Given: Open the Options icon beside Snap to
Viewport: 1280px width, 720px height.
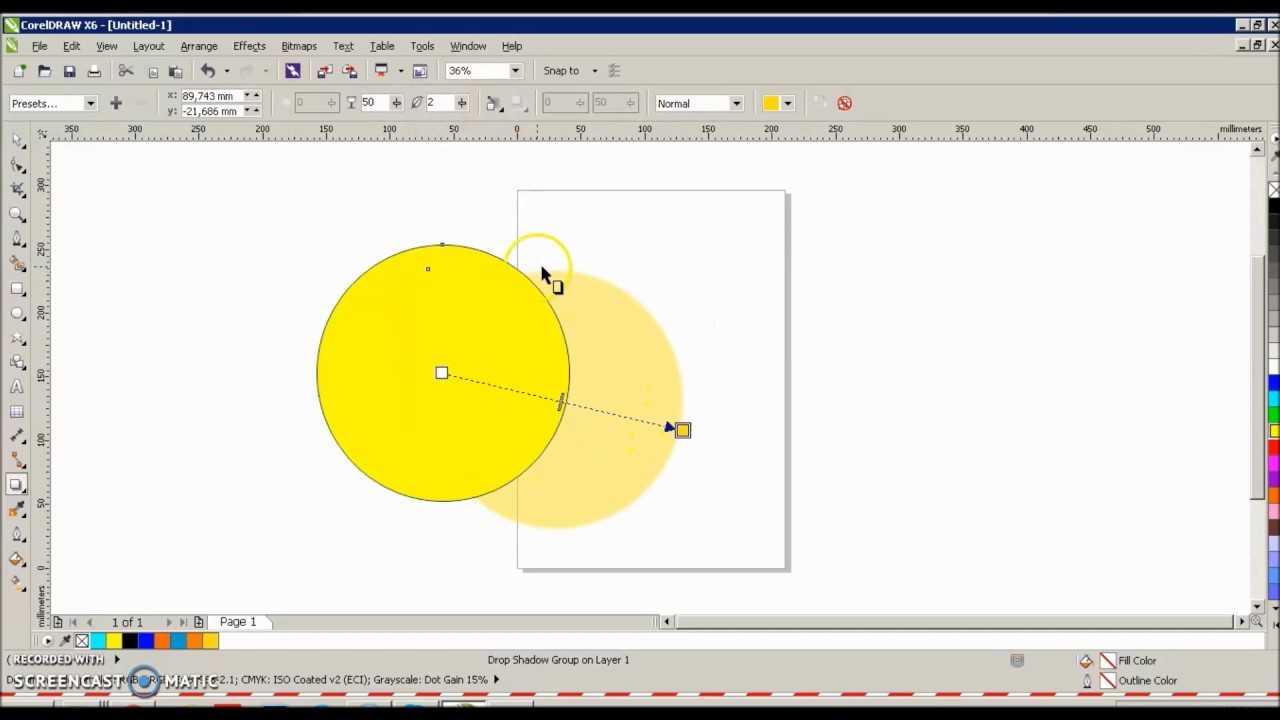Looking at the screenshot, I should 615,71.
